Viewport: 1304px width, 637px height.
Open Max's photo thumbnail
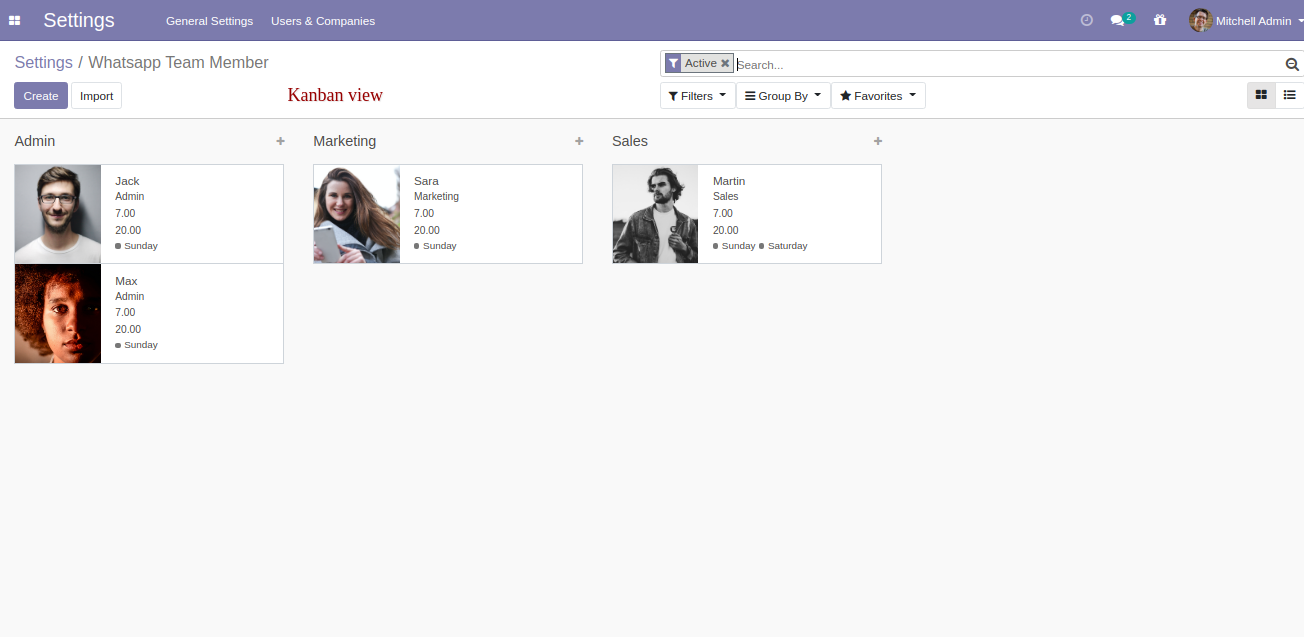click(x=58, y=313)
